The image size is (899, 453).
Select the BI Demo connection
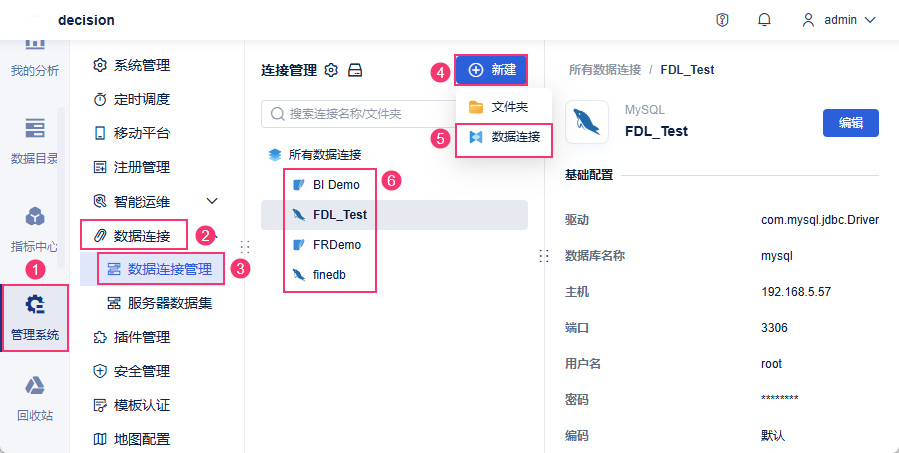tap(335, 185)
